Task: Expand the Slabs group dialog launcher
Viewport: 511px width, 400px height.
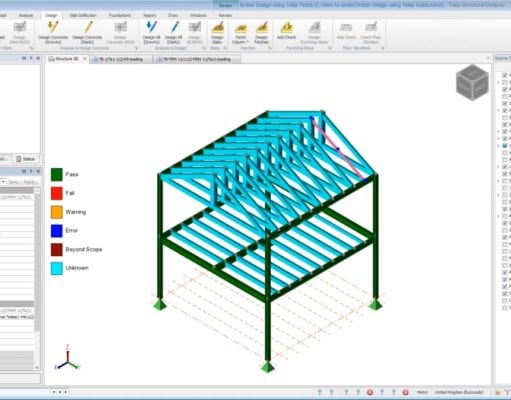Action: tap(225, 48)
